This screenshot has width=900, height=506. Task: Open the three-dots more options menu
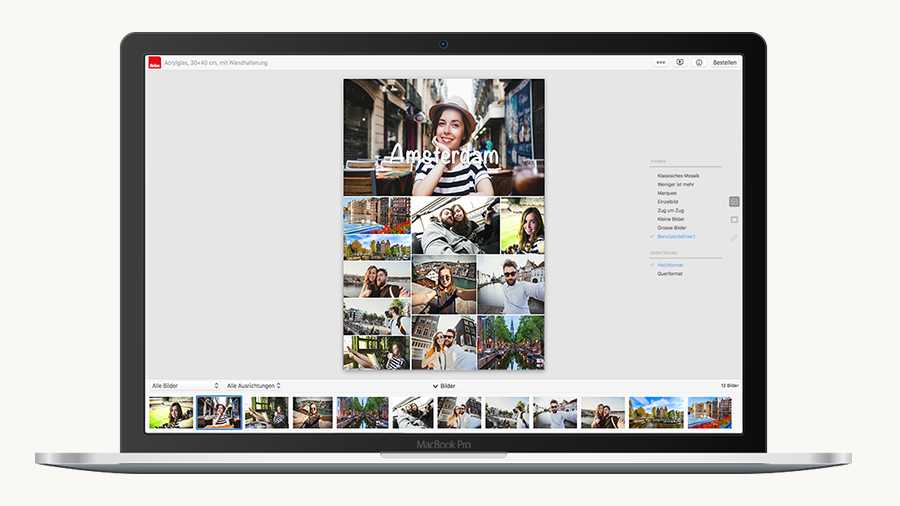coord(660,62)
